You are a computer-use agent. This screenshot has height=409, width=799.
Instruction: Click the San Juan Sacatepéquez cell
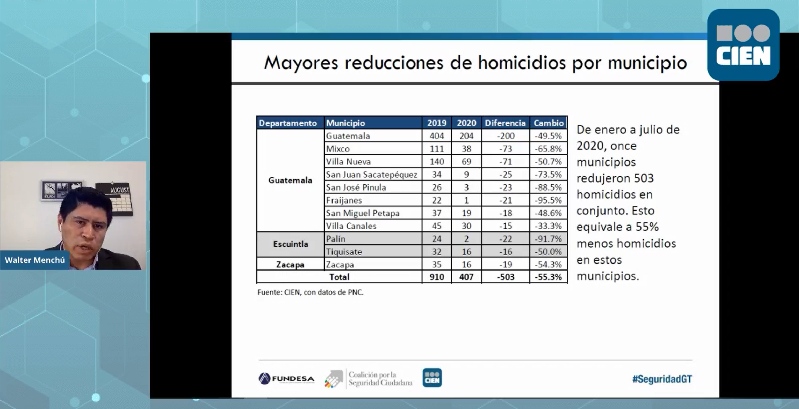click(373, 175)
